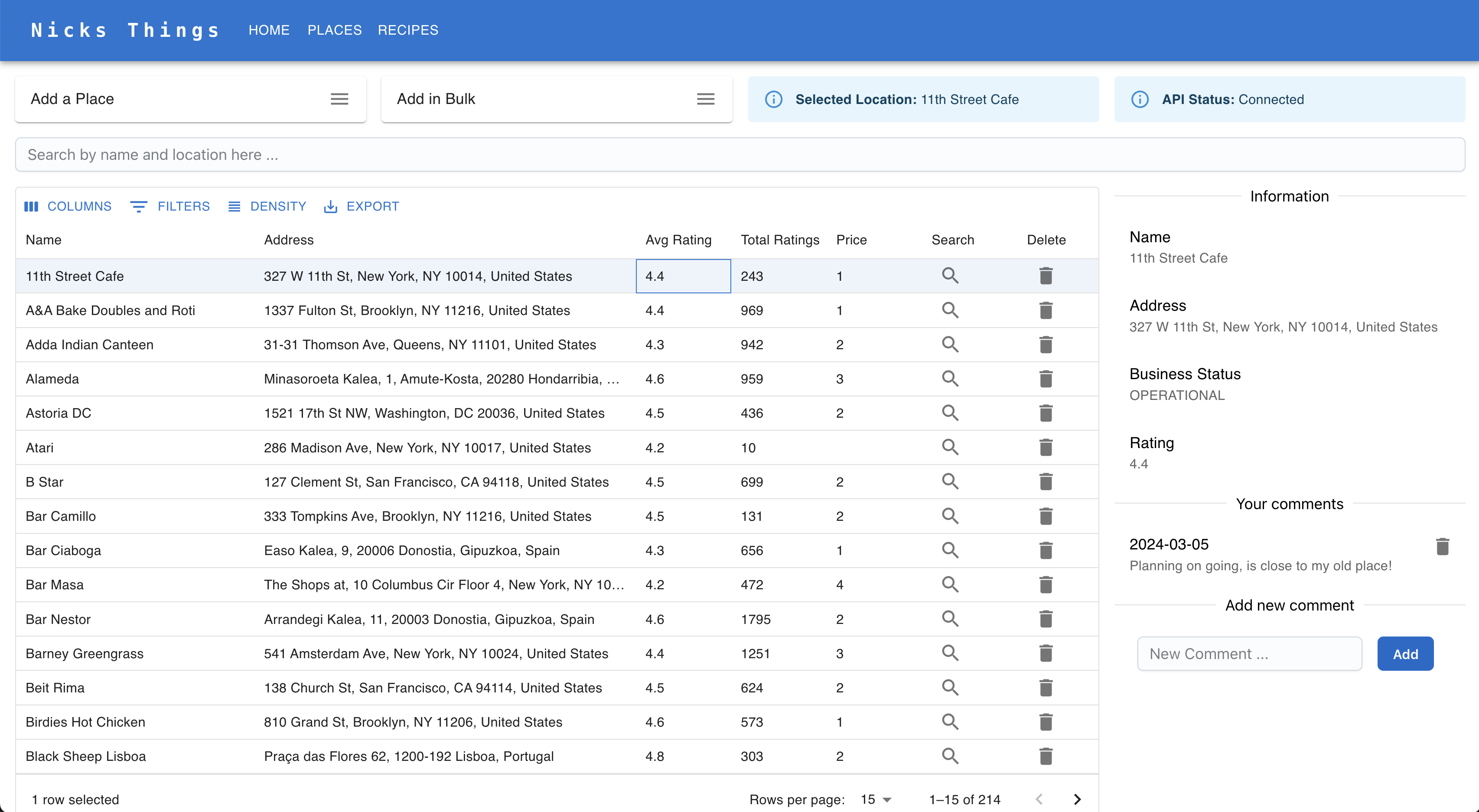Image resolution: width=1479 pixels, height=812 pixels.
Task: Go to next page of table
Action: click(1077, 799)
